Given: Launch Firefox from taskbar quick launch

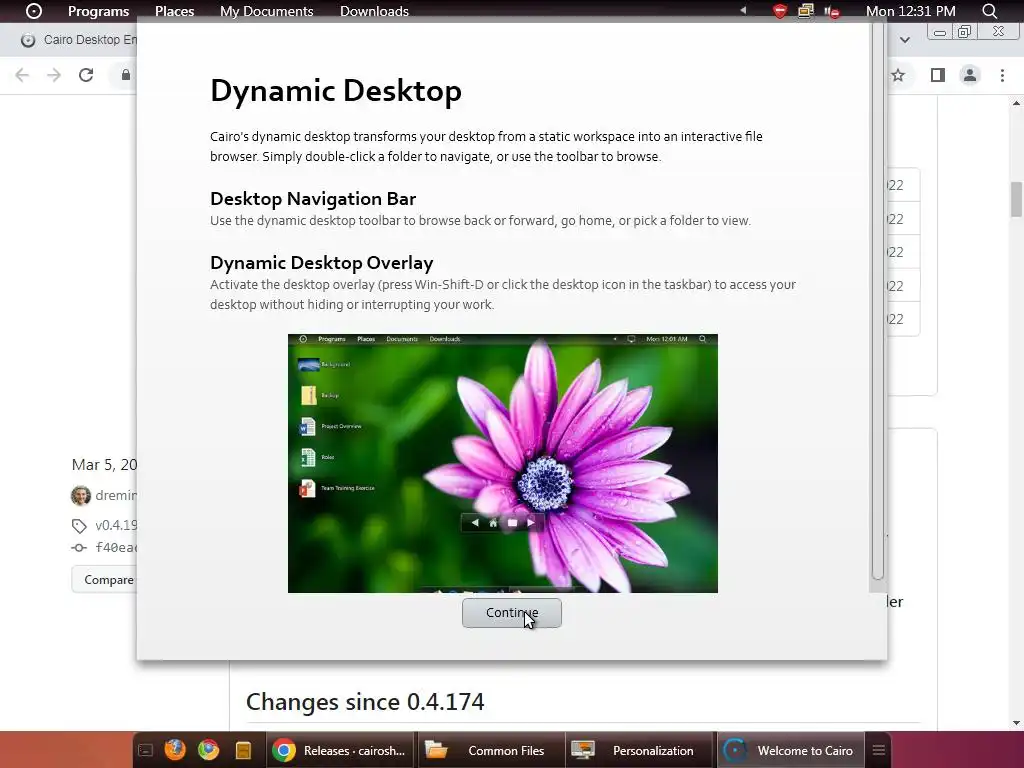Looking at the screenshot, I should [175, 750].
